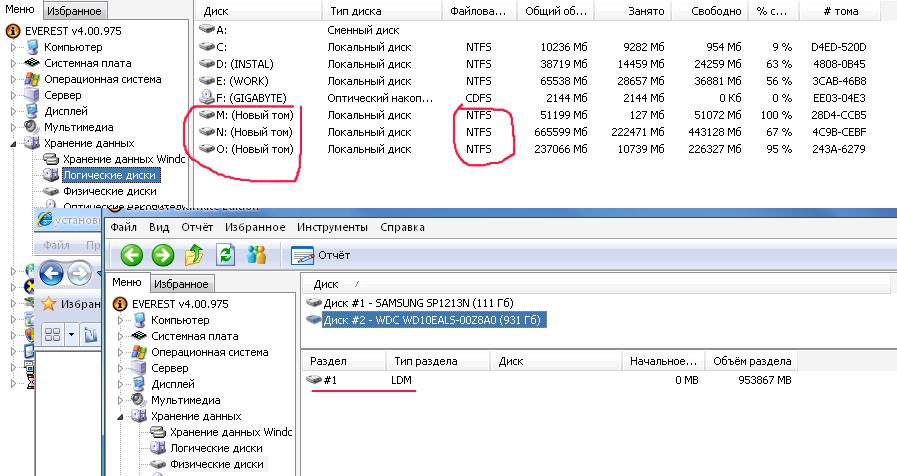The width and height of the screenshot is (897, 476).
Task: Select optical drive F: (GIGABYTE) icon
Action: (208, 98)
